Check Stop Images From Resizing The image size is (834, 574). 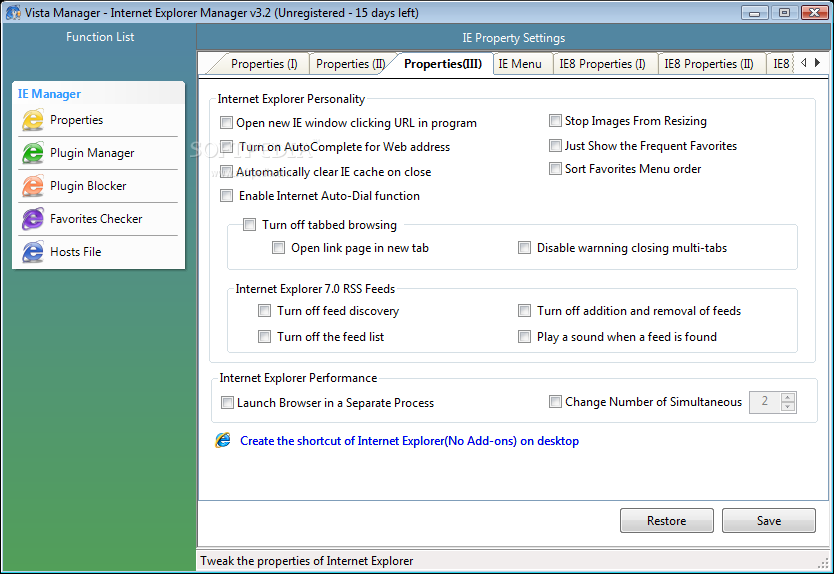click(x=555, y=121)
